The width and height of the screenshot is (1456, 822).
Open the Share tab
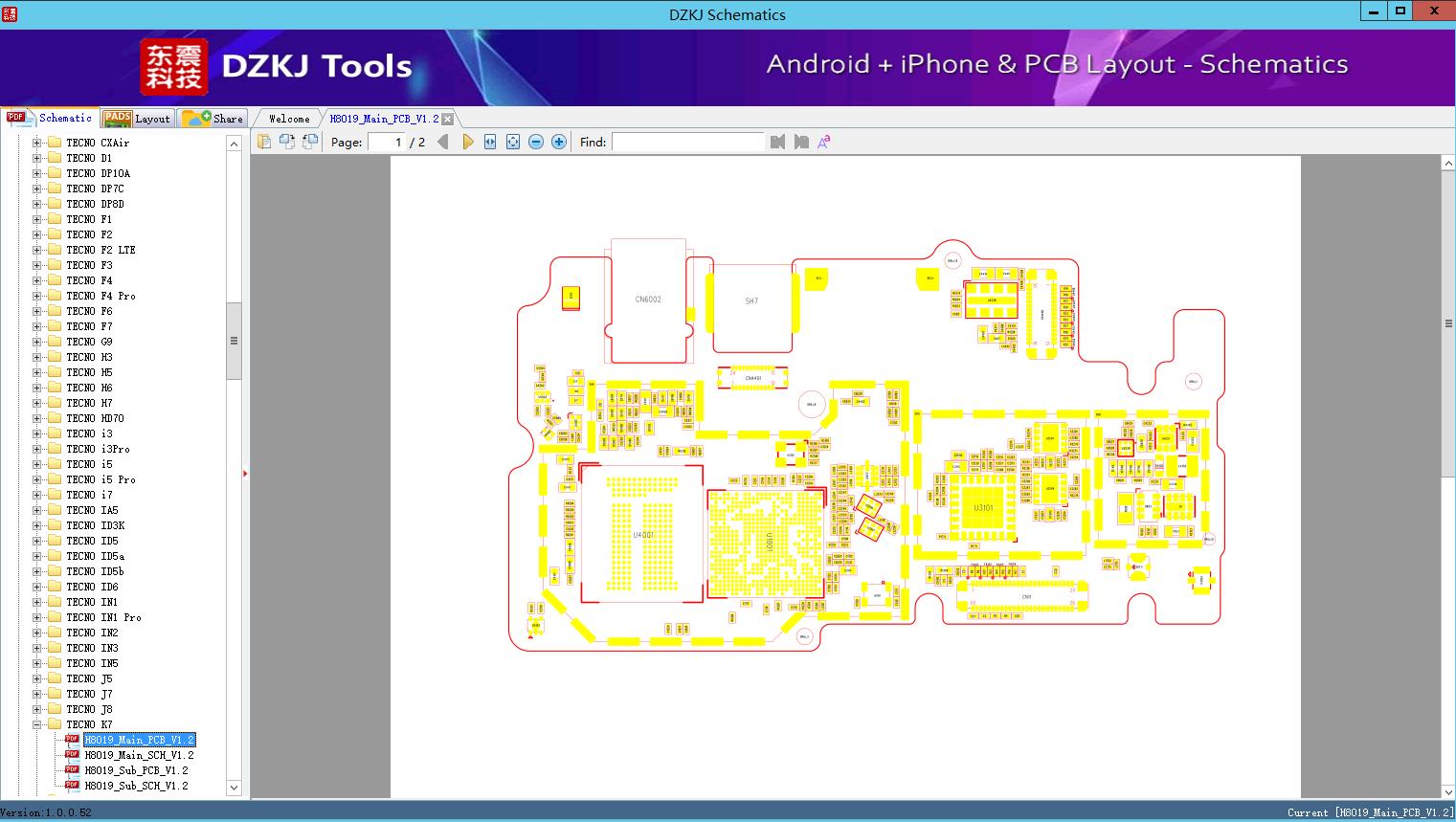pos(213,118)
